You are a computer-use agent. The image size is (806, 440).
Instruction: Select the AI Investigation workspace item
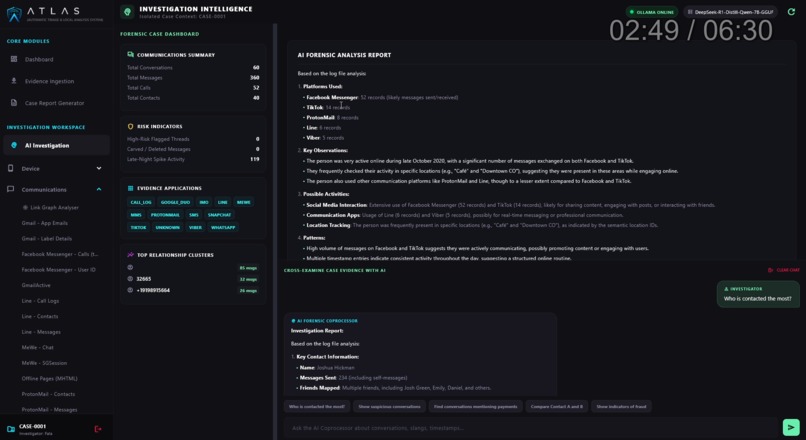pos(57,145)
